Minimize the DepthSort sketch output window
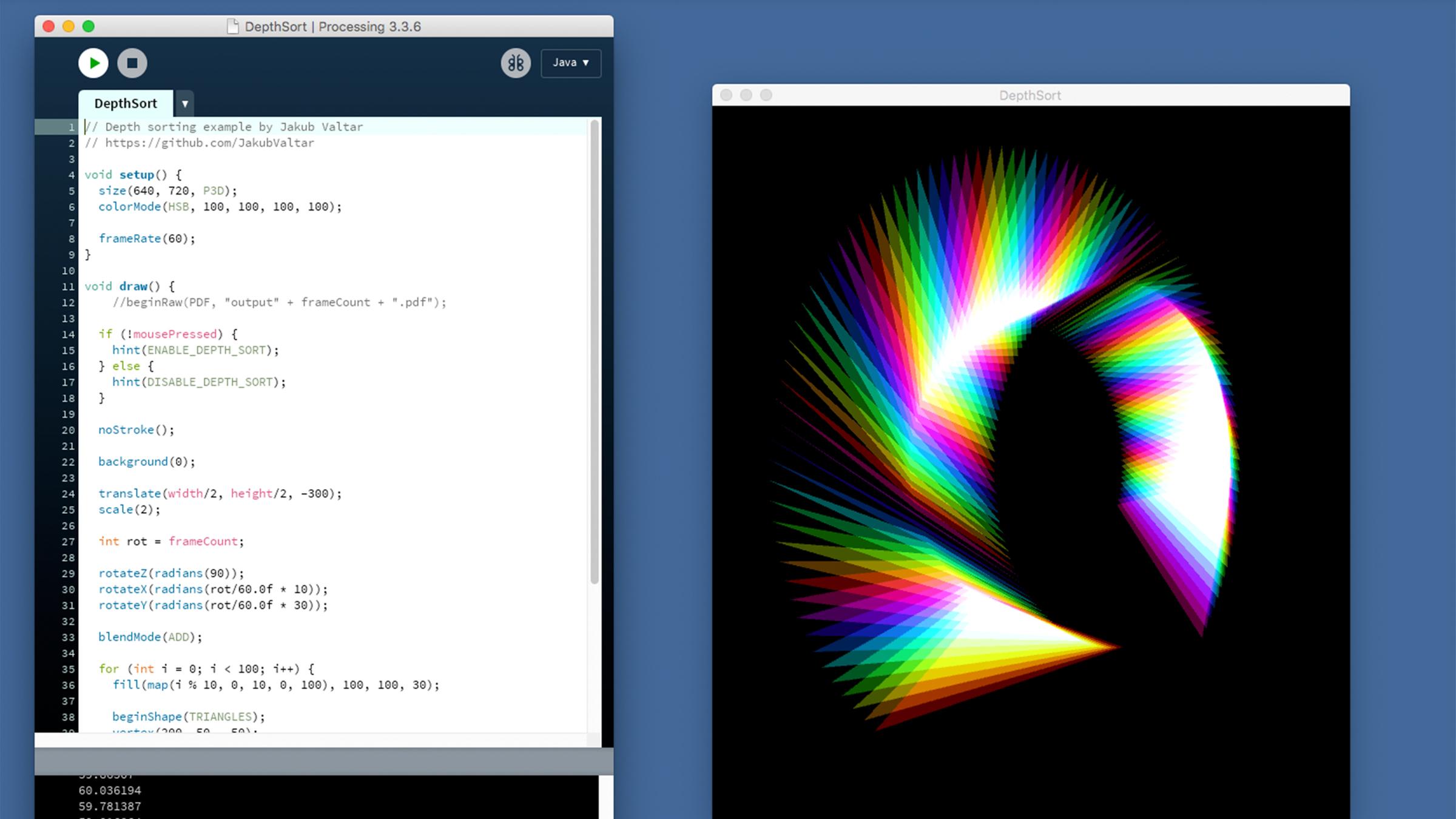Viewport: 1456px width, 819px height. (x=746, y=95)
